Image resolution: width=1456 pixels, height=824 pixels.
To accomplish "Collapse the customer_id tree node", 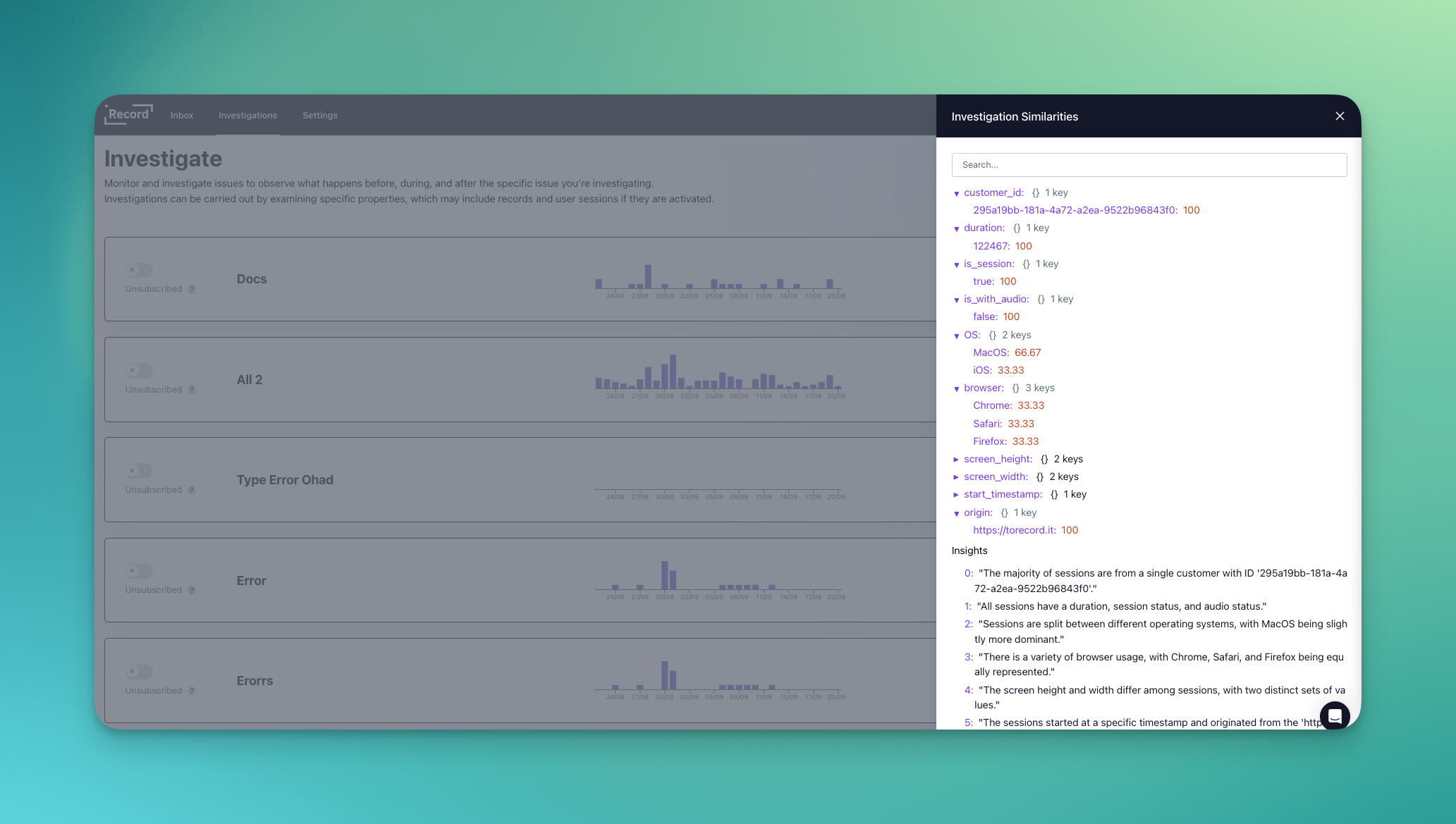I will click(x=956, y=194).
